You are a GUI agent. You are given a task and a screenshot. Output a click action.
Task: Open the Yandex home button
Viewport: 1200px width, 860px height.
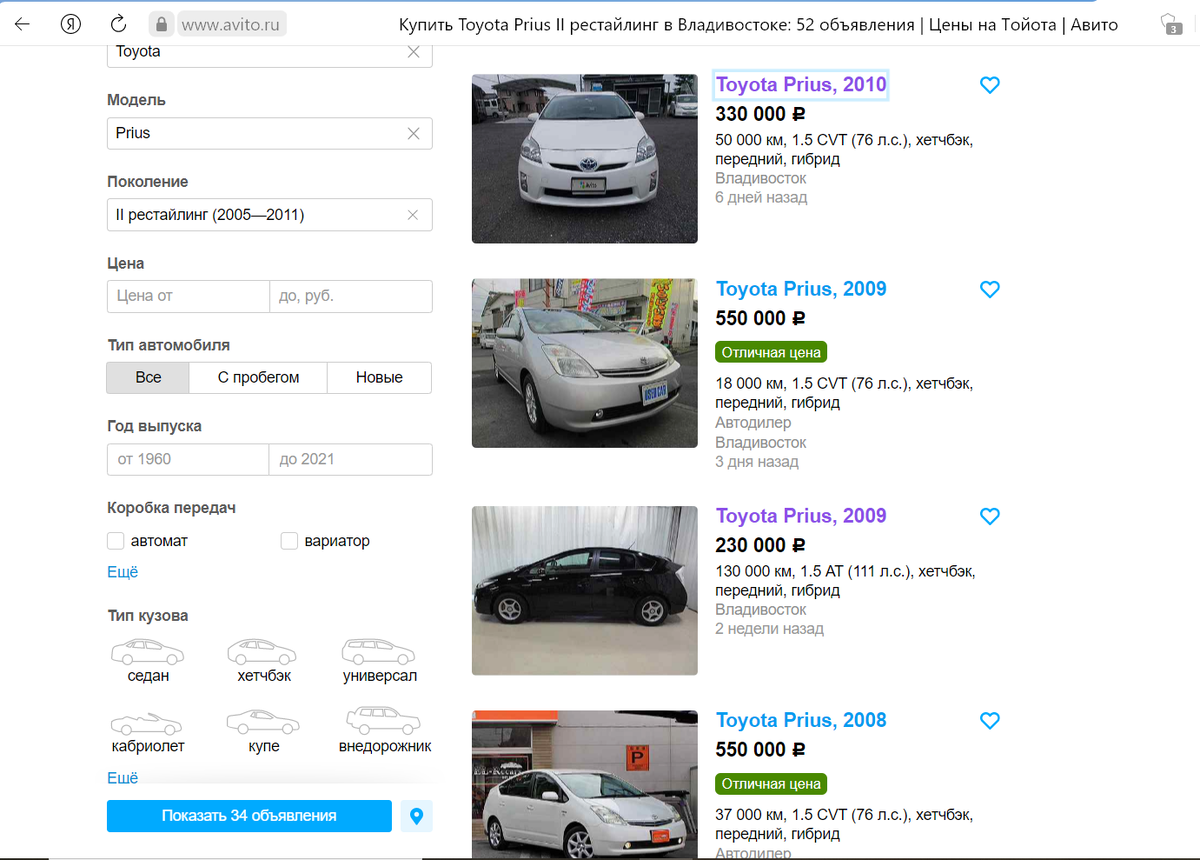[70, 24]
